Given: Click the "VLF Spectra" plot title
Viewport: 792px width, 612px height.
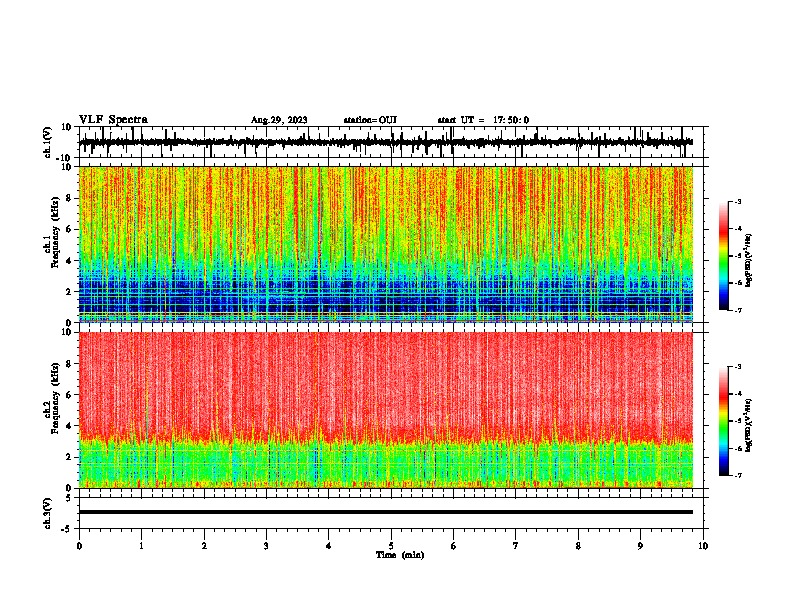Looking at the screenshot, I should click(113, 120).
